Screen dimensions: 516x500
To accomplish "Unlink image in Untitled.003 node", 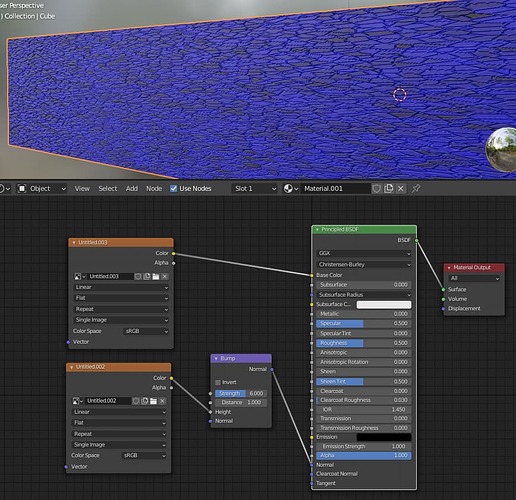I will click(x=165, y=276).
